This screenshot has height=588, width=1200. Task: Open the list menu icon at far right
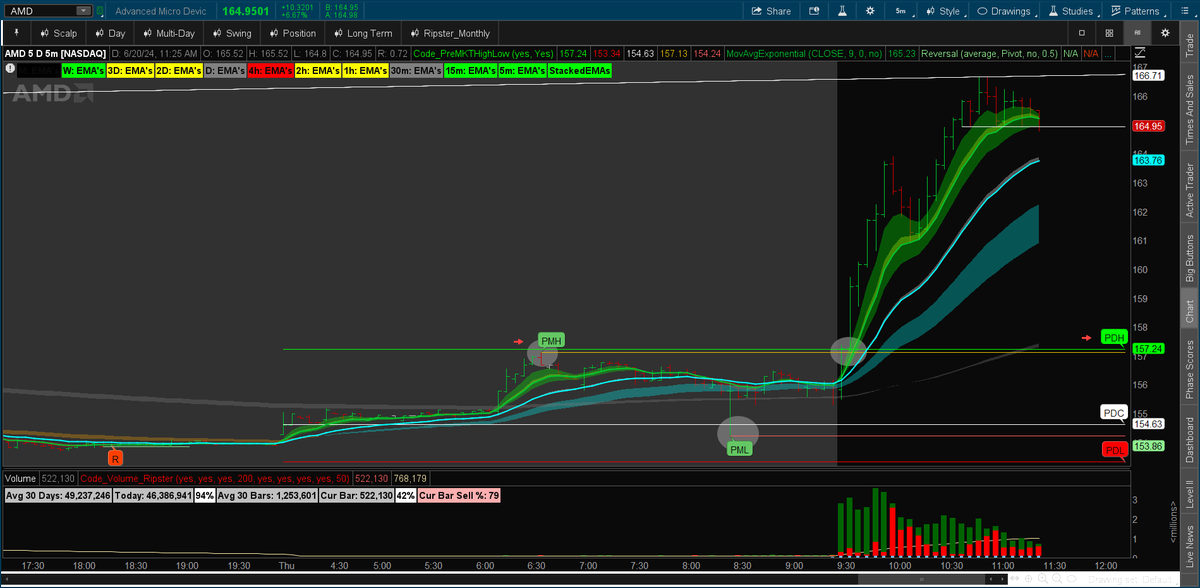pos(1184,11)
